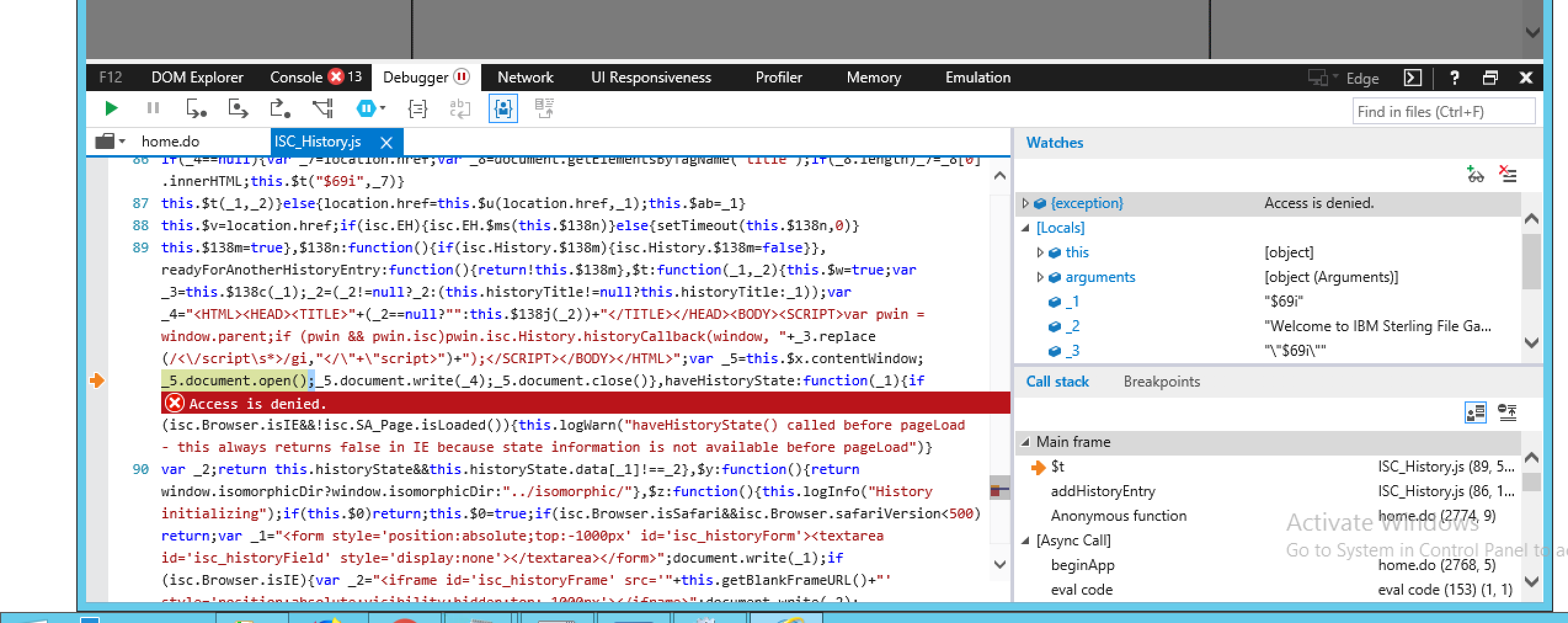Image resolution: width=1568 pixels, height=623 pixels.
Task: Open the console pane toggle icon
Action: [1412, 78]
